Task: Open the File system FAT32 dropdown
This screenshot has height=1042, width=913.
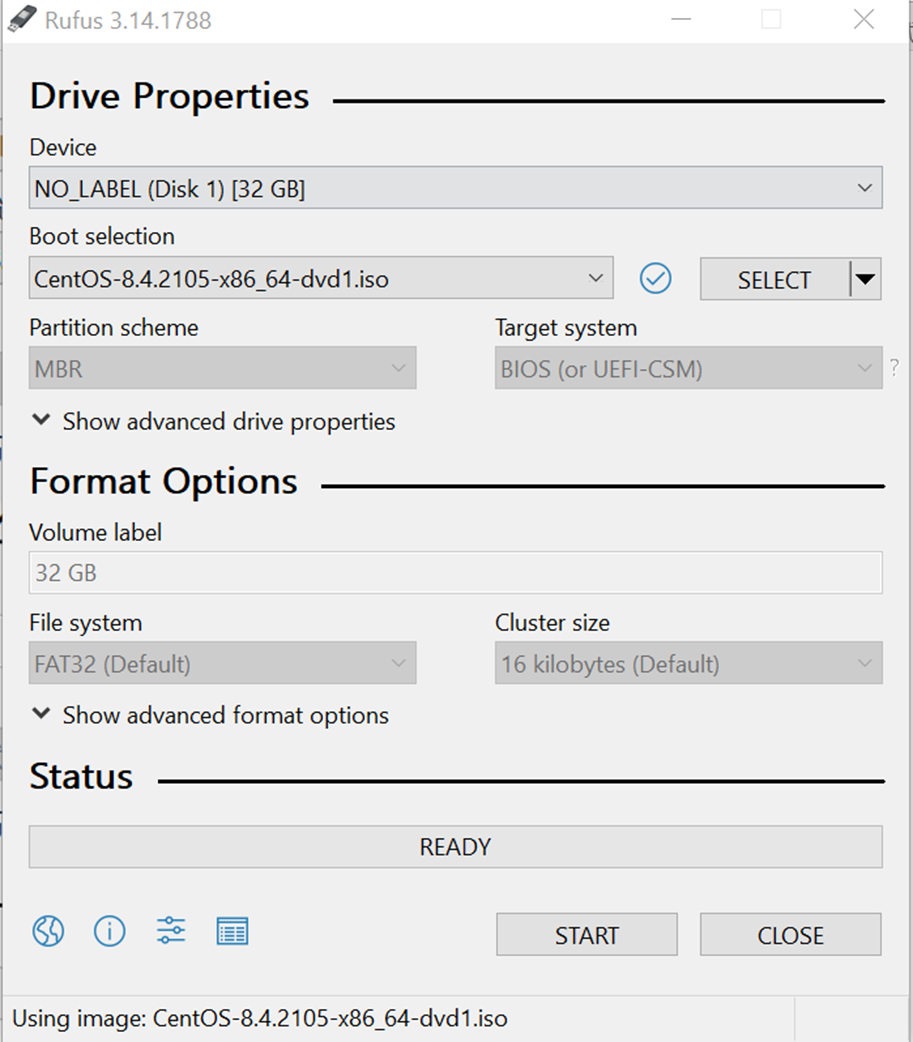Action: (223, 663)
